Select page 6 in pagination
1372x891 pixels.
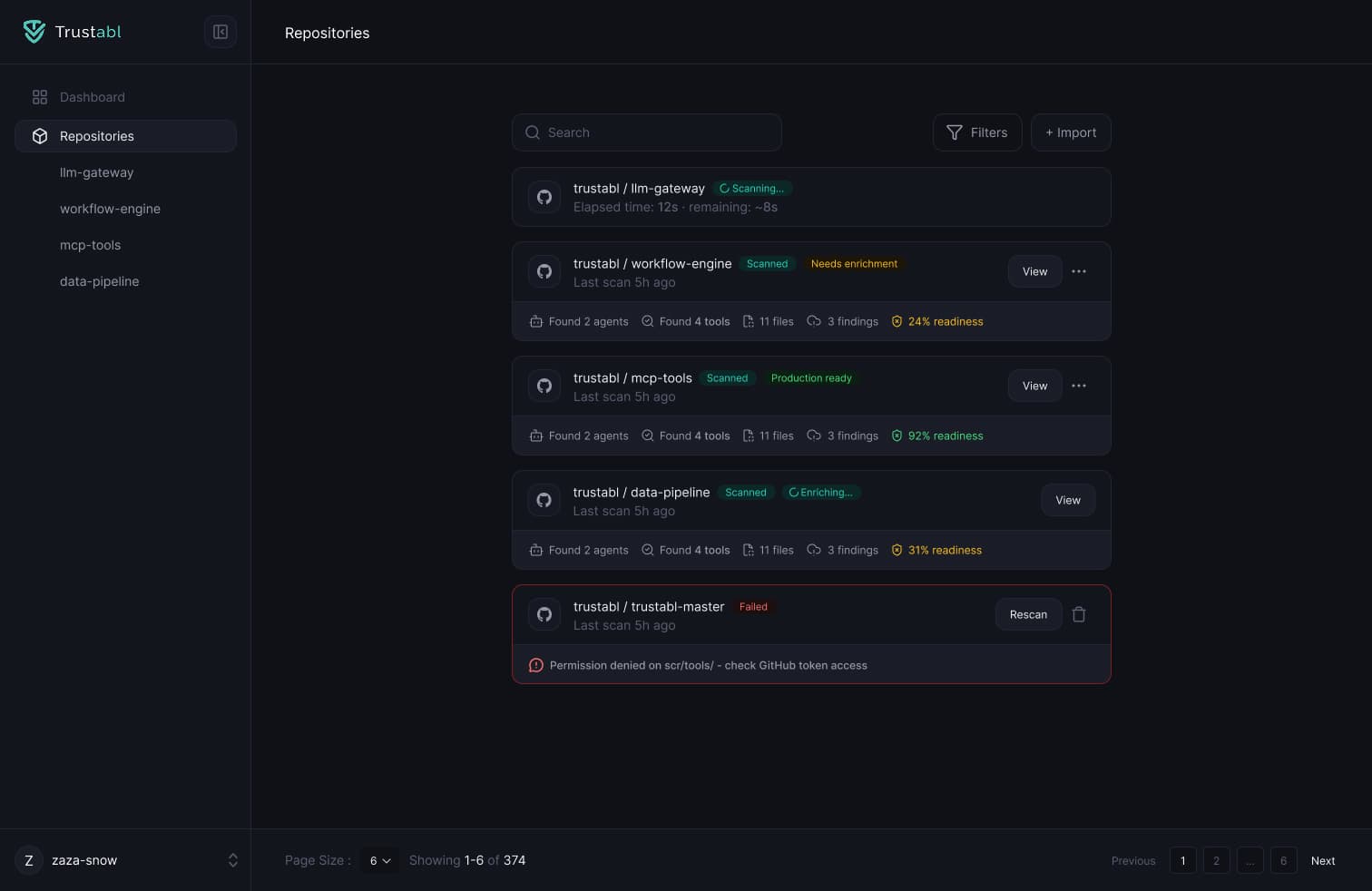point(1283,860)
